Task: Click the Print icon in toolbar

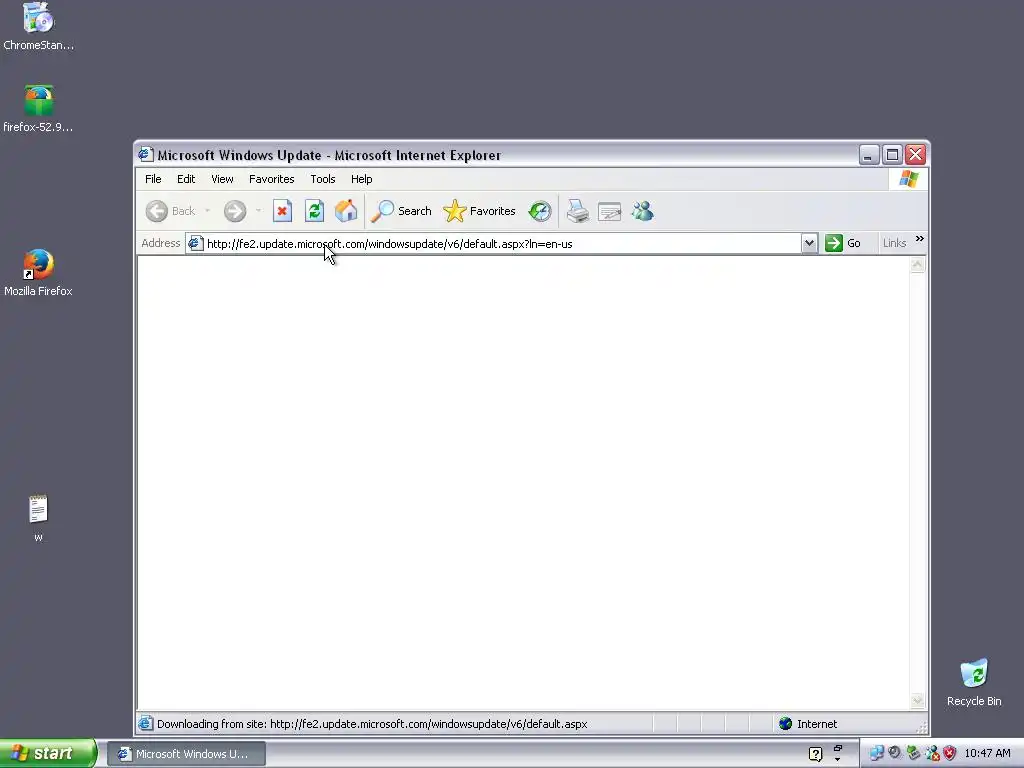Action: [577, 211]
